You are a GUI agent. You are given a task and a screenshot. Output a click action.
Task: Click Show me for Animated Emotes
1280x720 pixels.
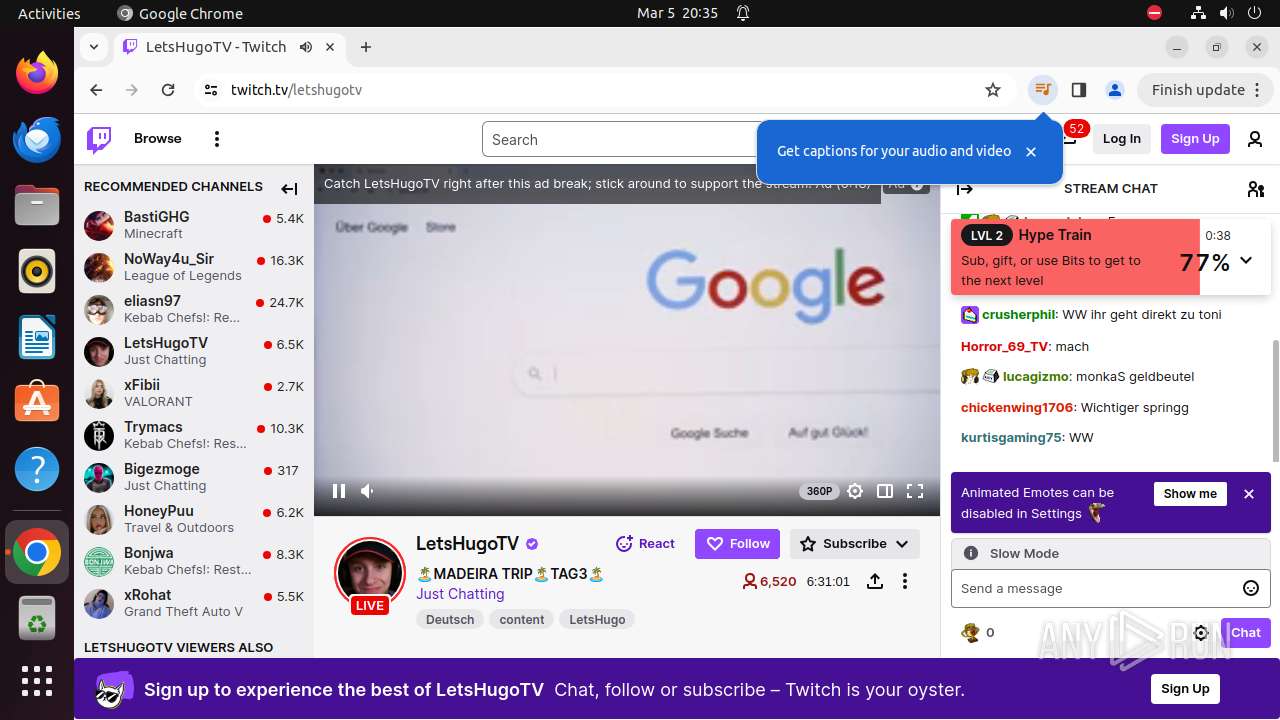point(1190,494)
